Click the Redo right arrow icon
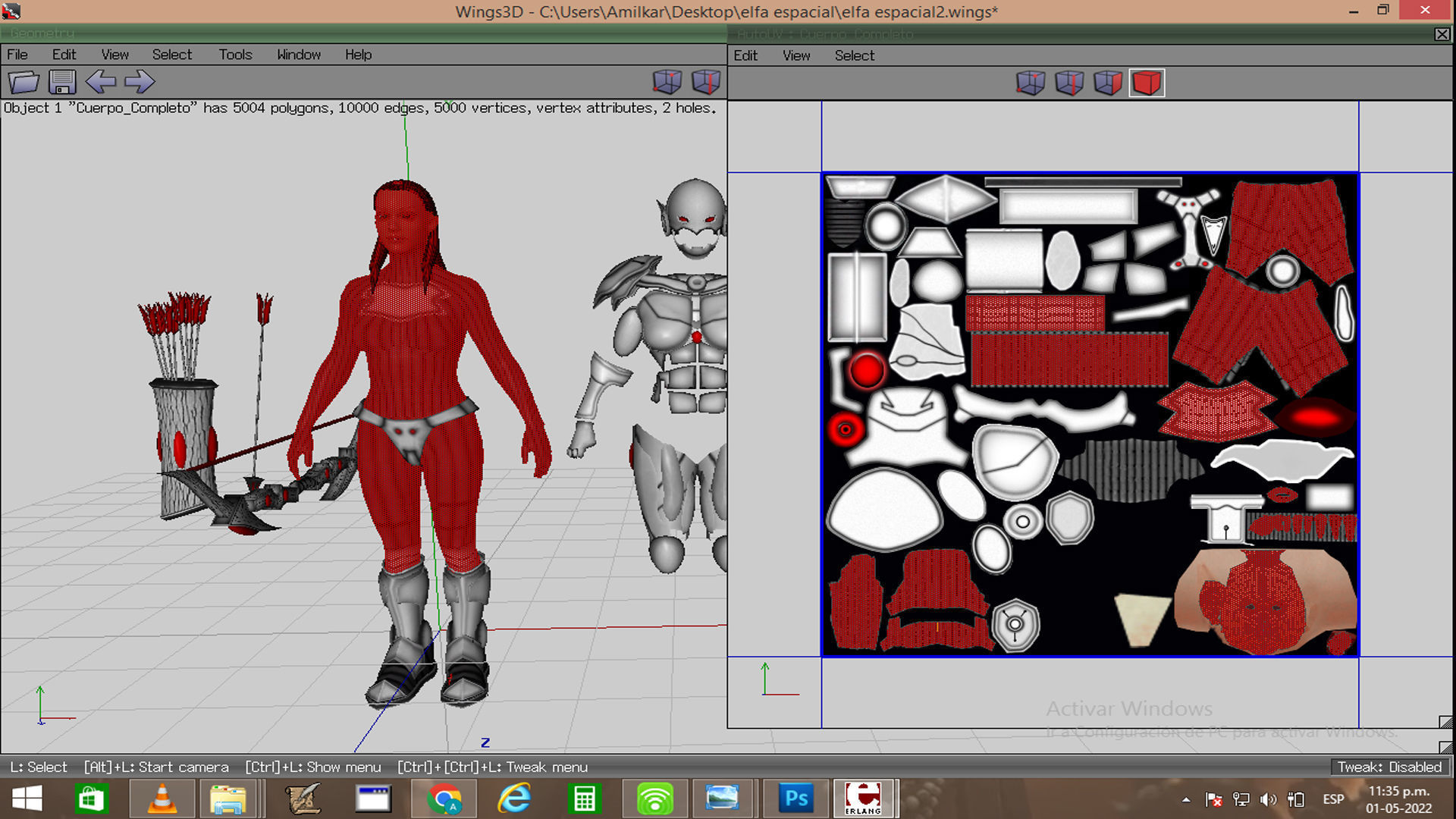The image size is (1456, 819). [x=140, y=82]
